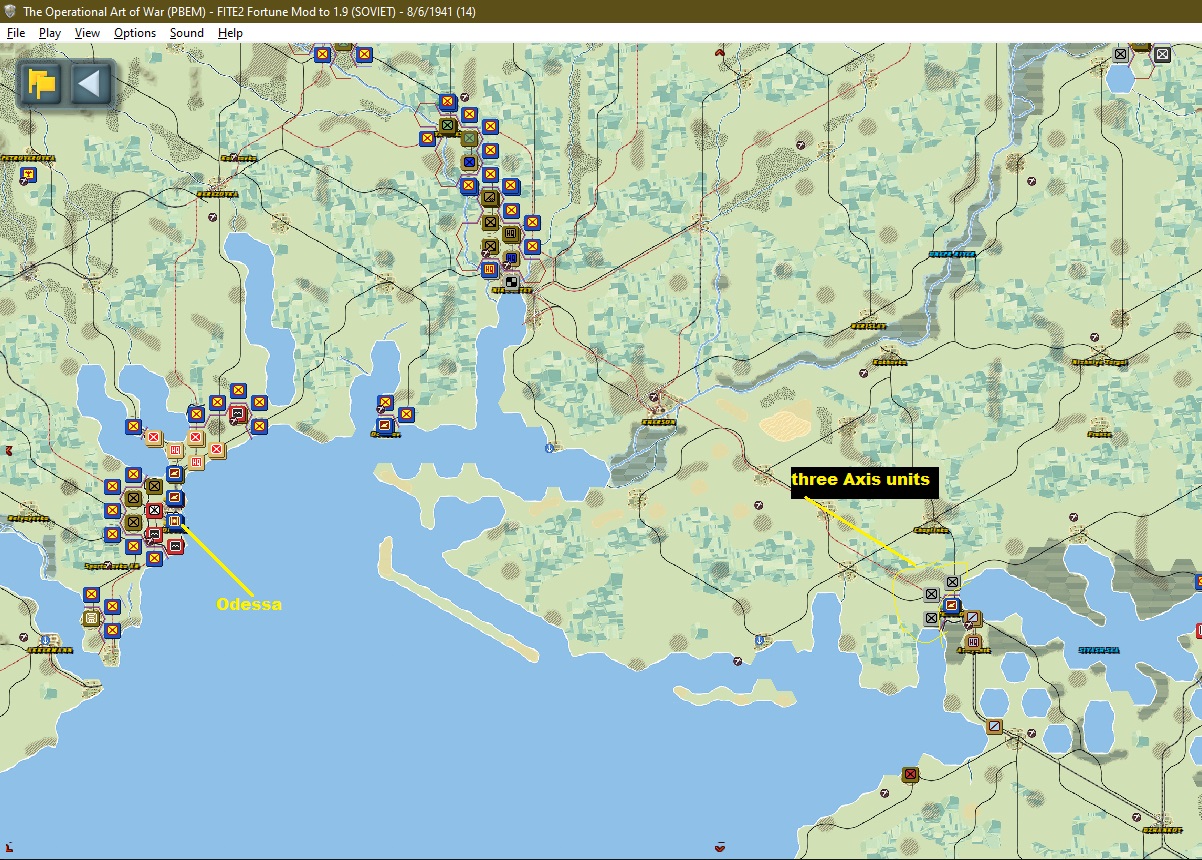Select the dark green infantry counter on the city label
This screenshot has width=1202, height=860.
[447, 126]
